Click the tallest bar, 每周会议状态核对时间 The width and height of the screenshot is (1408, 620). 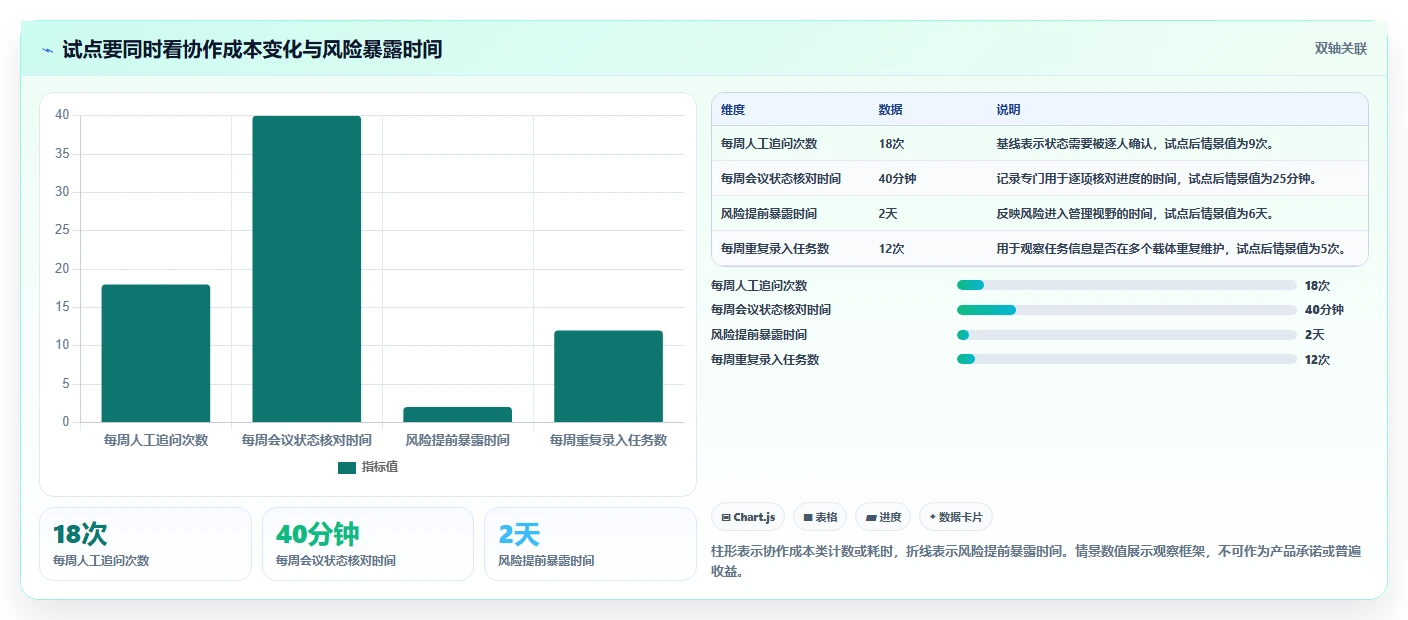point(307,269)
